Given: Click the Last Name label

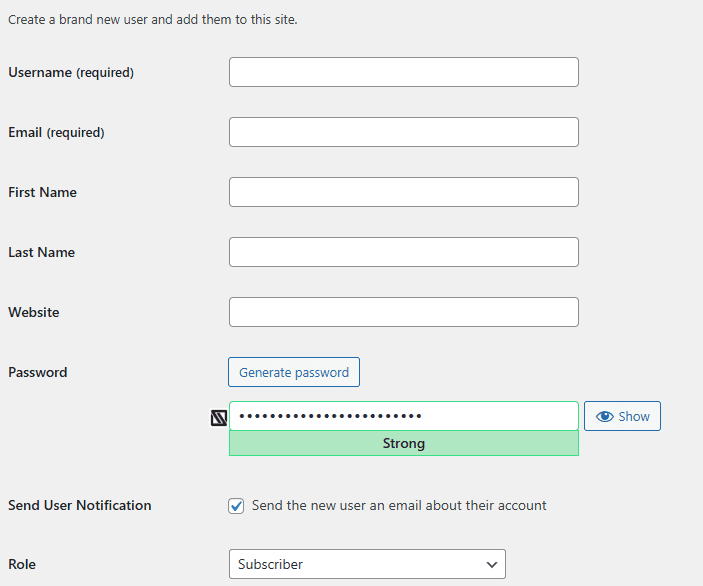Looking at the screenshot, I should point(41,252).
